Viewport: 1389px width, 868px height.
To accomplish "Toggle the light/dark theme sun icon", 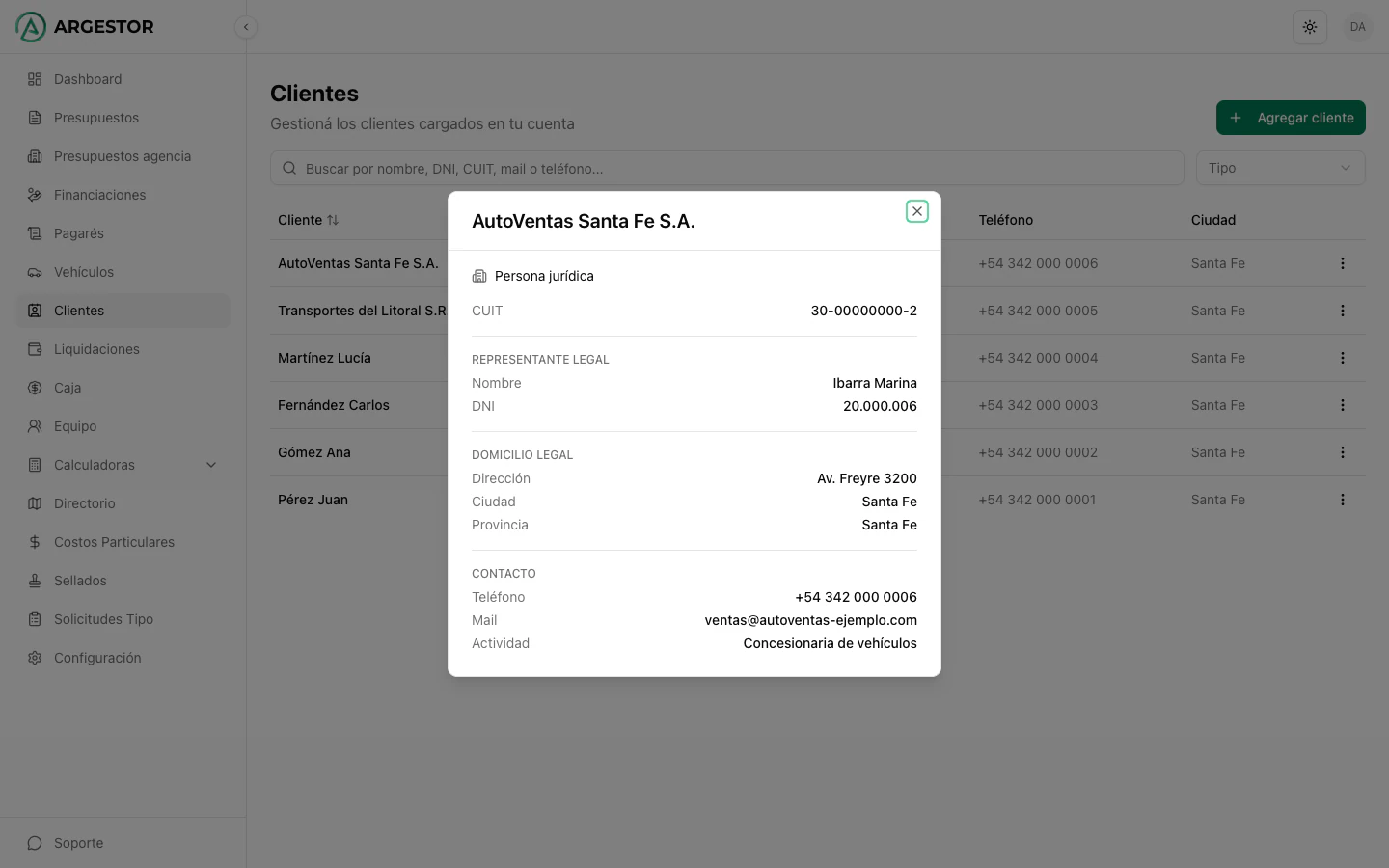I will point(1310,27).
